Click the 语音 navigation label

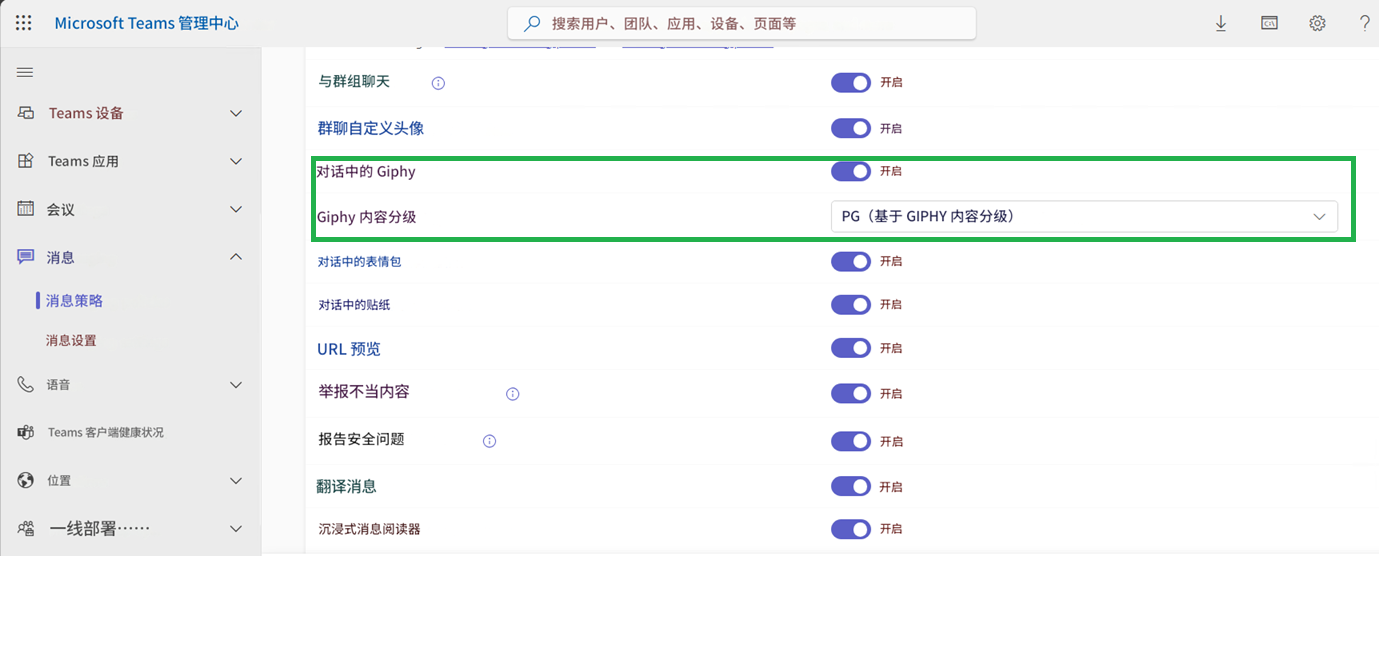pos(58,384)
